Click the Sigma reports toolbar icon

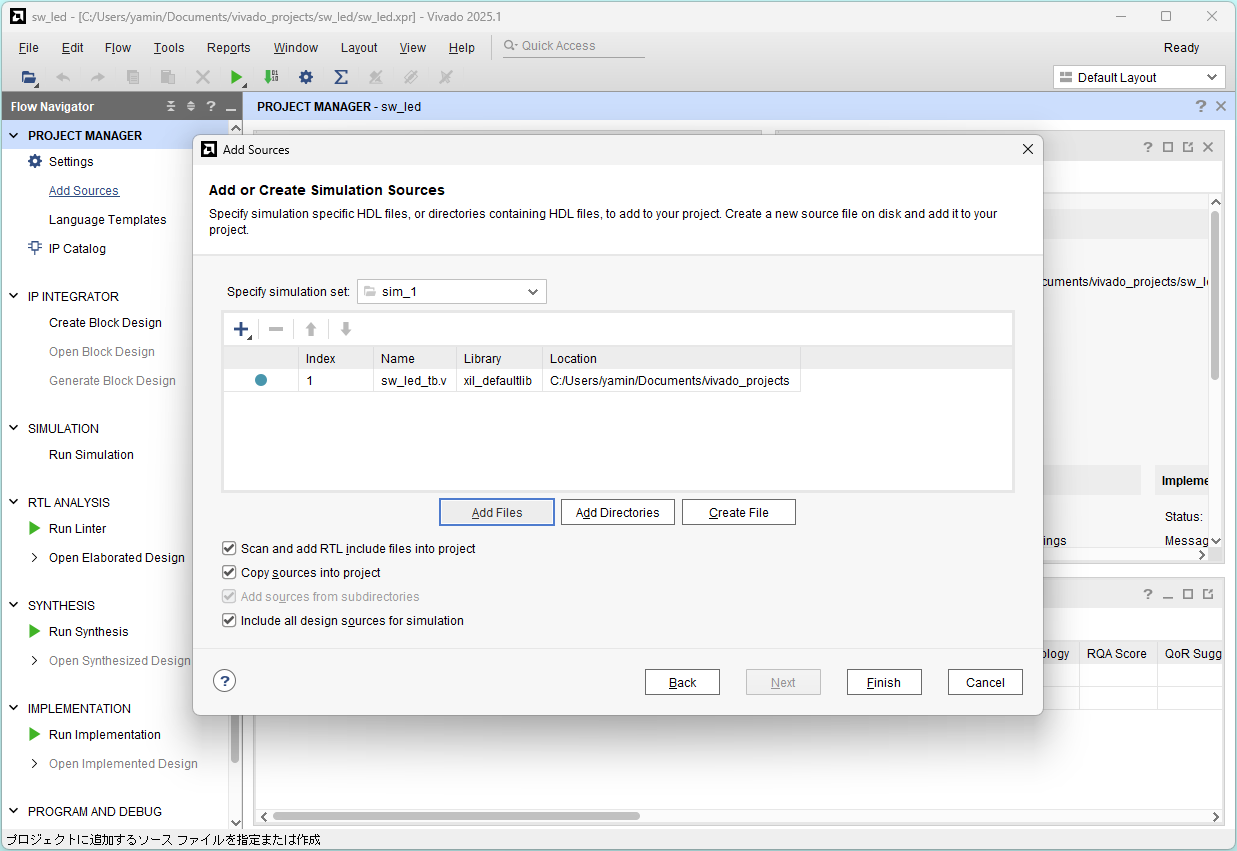point(340,77)
